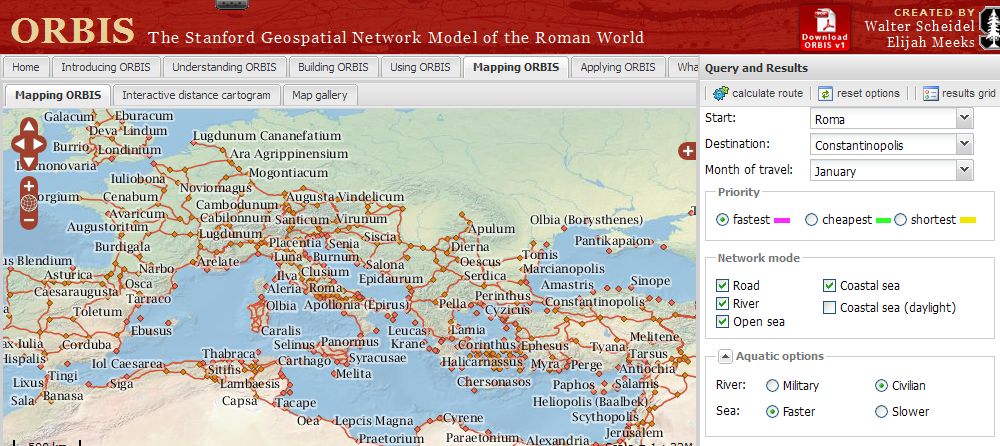Click the Elijah Meeks name
1000x446 pixels.
[x=930, y=42]
